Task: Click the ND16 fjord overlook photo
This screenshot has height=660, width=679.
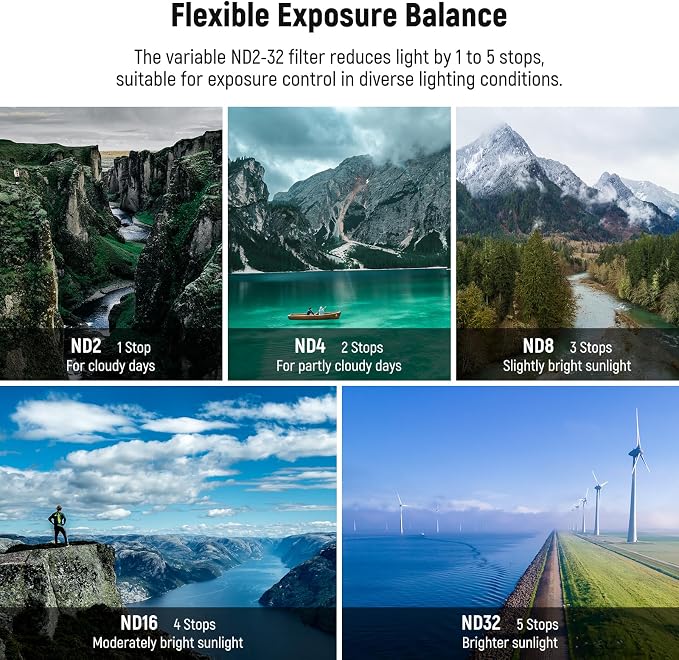Action: (168, 523)
